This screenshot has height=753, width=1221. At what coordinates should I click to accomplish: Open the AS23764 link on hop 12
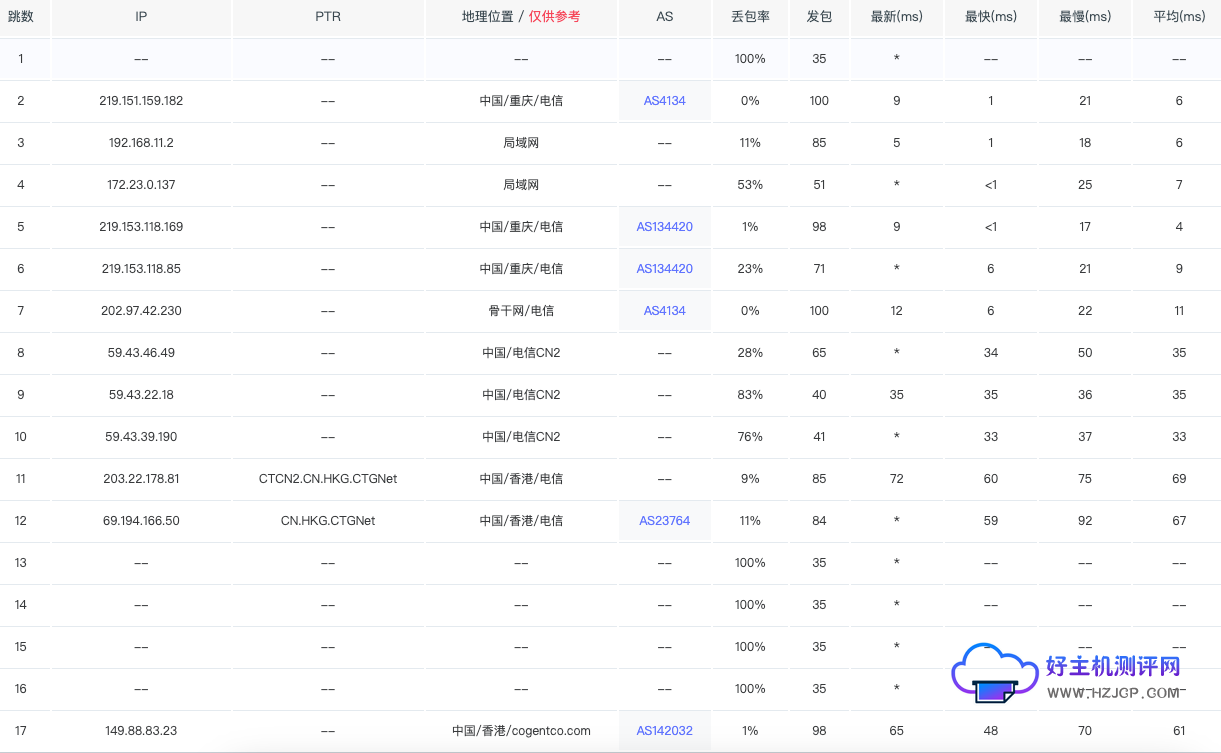click(664, 520)
